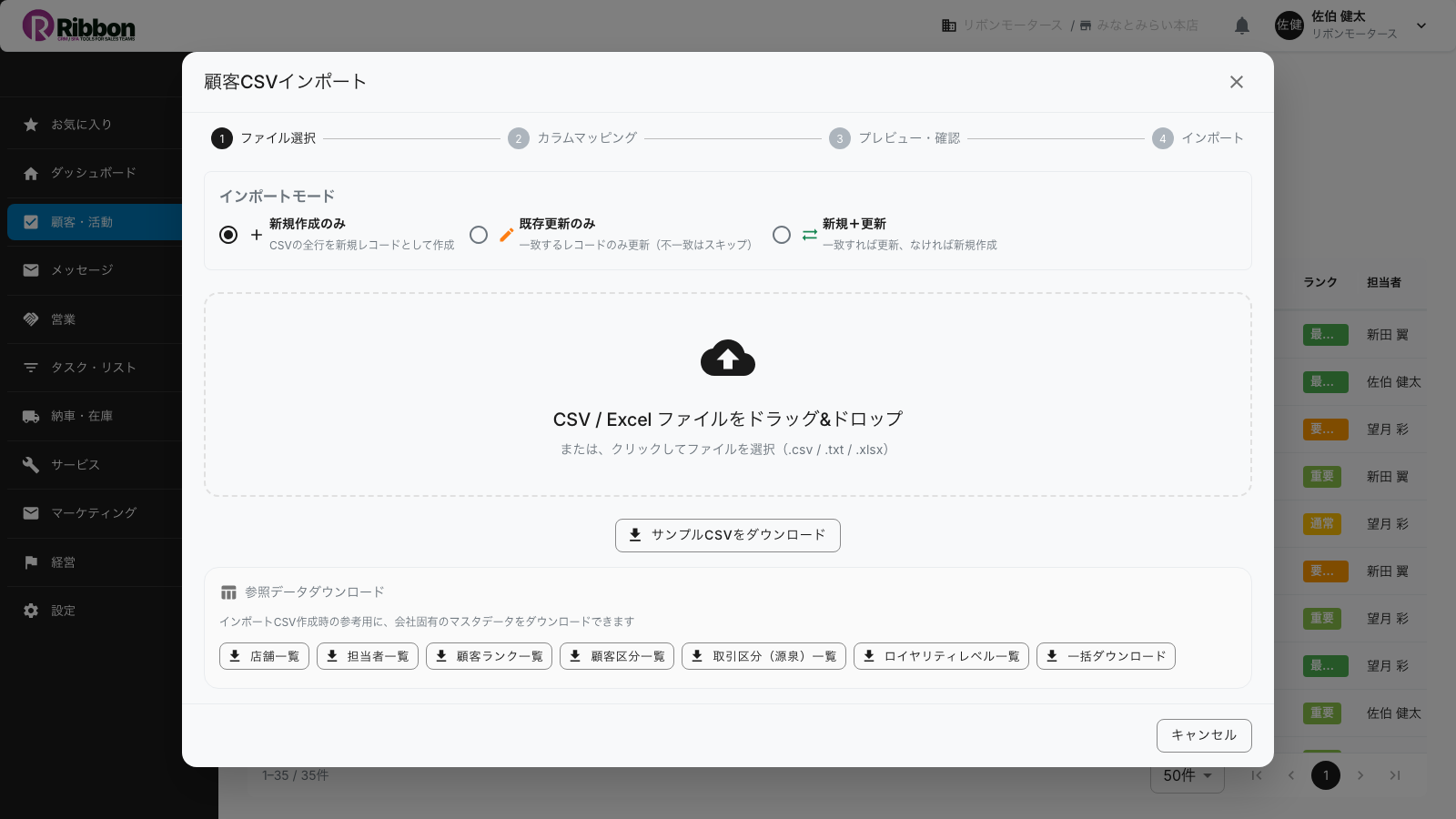Click the cloud upload icon
This screenshot has width=1456, height=819.
pos(728,359)
